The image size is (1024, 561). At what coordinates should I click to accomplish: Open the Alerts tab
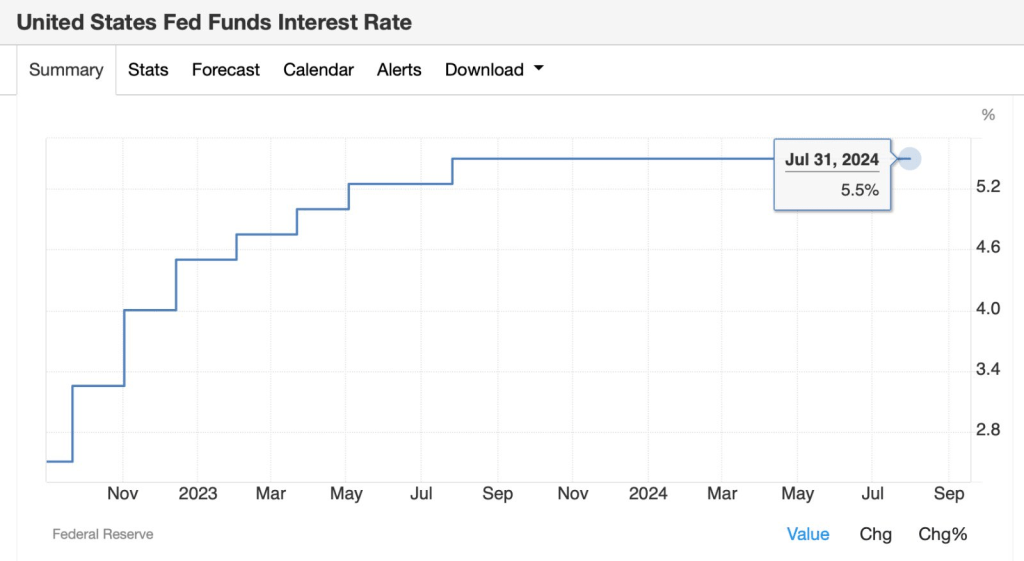[399, 70]
